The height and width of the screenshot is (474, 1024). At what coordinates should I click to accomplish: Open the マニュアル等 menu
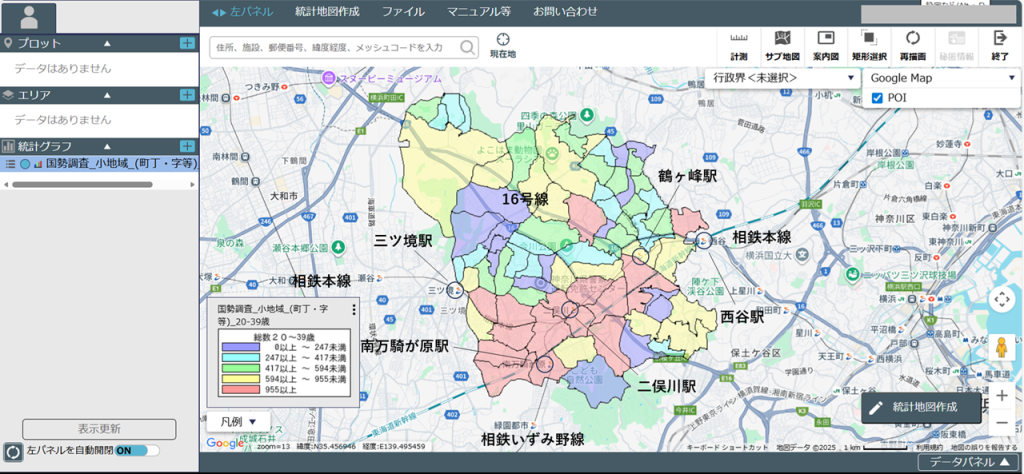coord(479,12)
